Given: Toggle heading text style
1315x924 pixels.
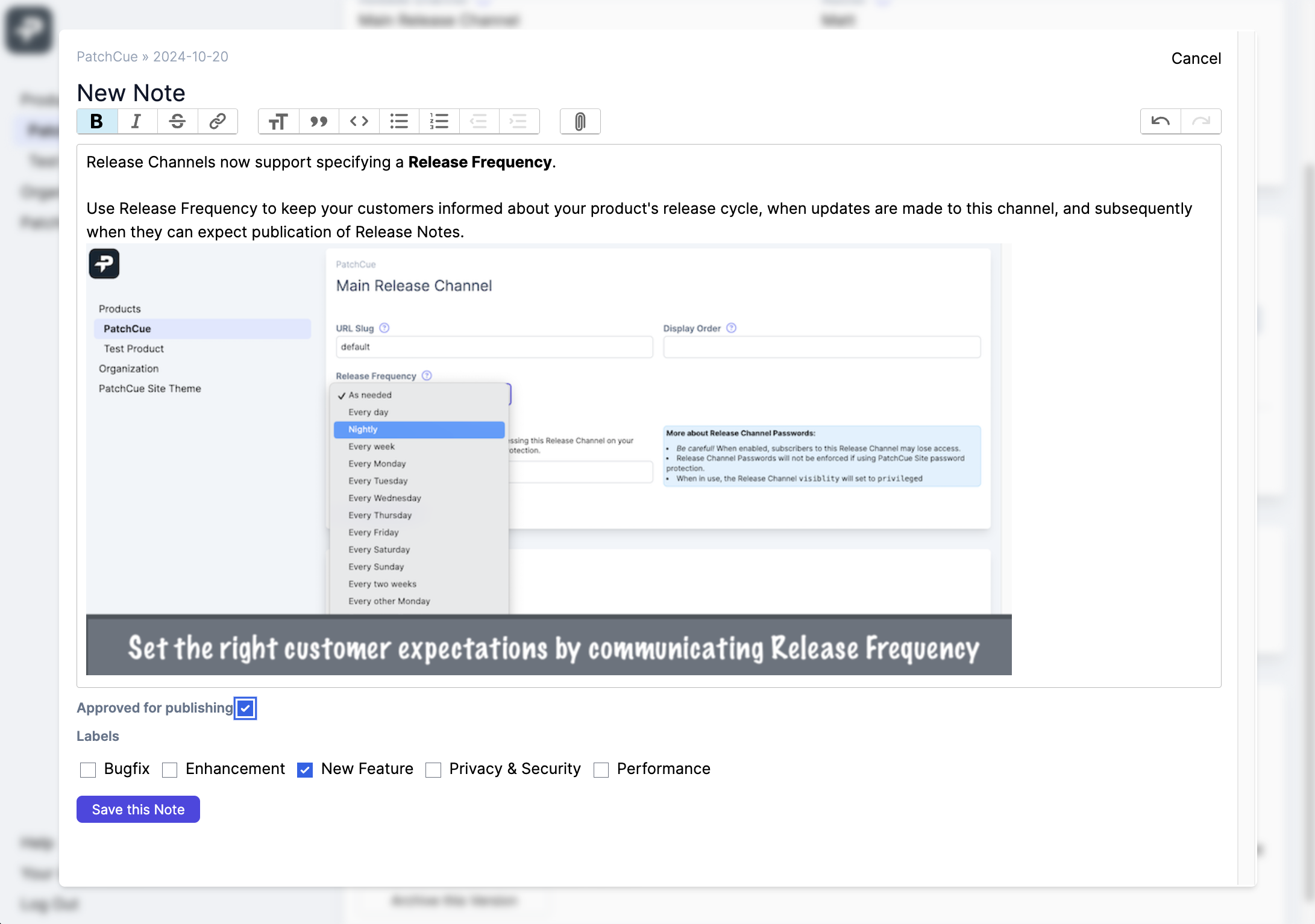Looking at the screenshot, I should pyautogui.click(x=278, y=122).
